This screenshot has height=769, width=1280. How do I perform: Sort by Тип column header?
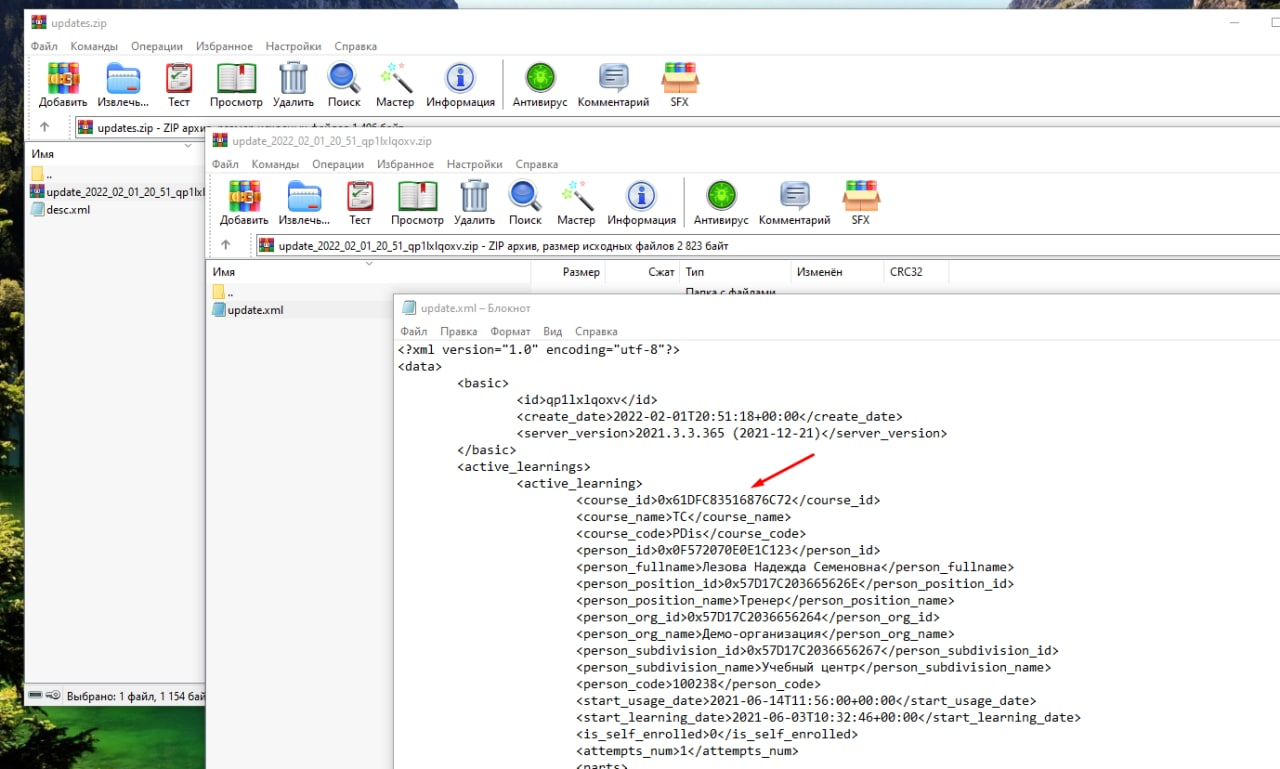point(733,272)
